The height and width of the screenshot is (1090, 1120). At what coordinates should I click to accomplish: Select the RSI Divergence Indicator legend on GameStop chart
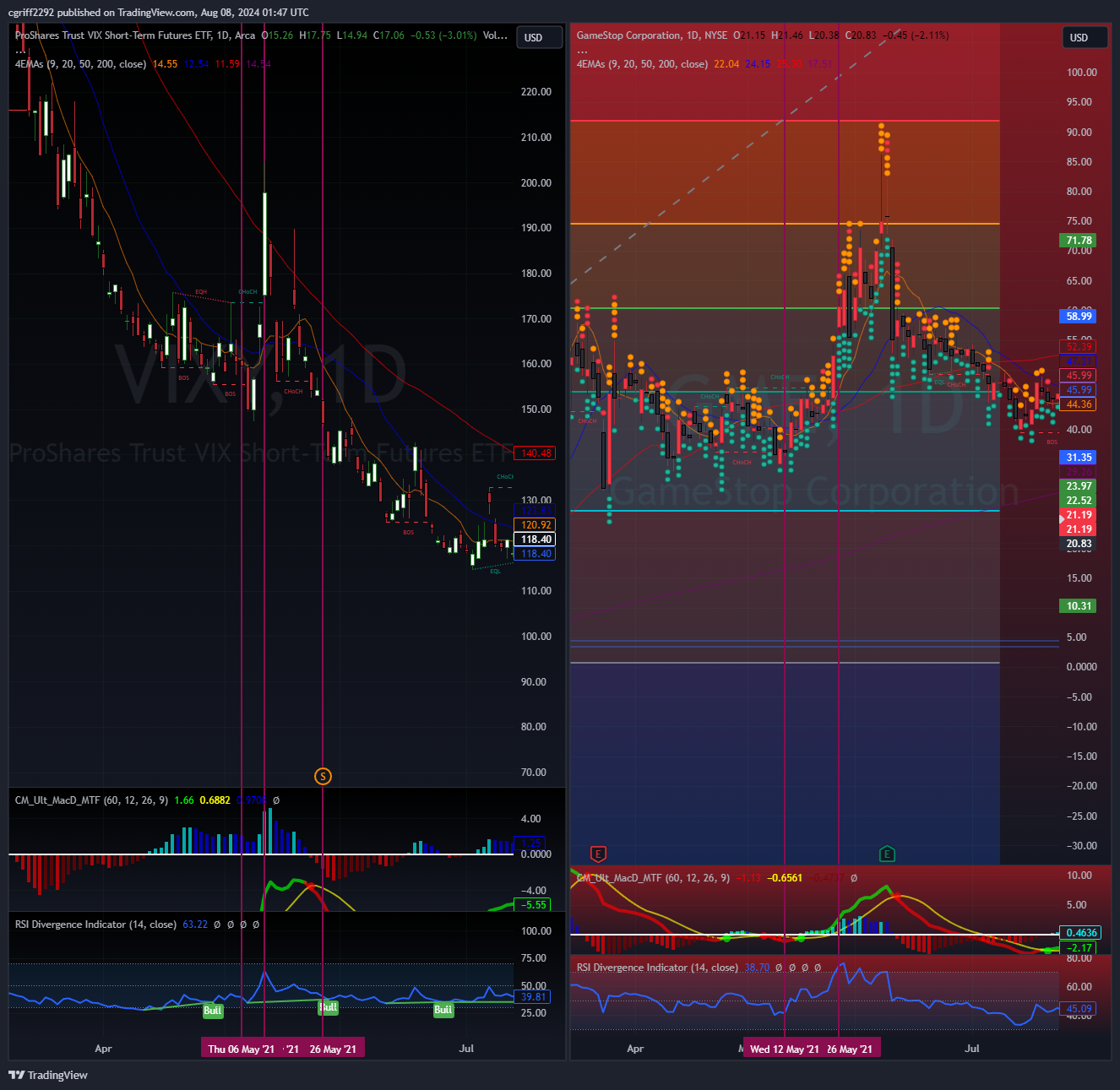(657, 968)
